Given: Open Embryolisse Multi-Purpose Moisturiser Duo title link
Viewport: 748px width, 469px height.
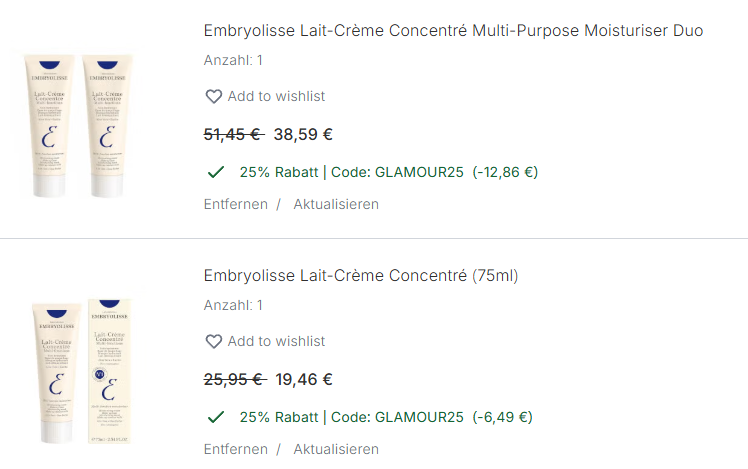Looking at the screenshot, I should [453, 31].
